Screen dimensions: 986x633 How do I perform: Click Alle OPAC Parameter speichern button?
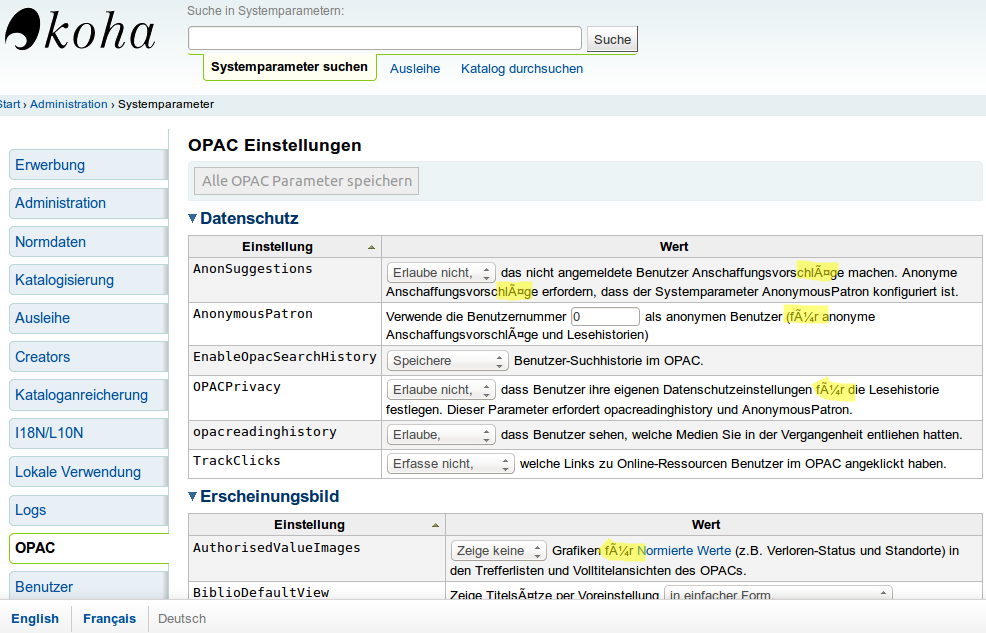click(306, 181)
